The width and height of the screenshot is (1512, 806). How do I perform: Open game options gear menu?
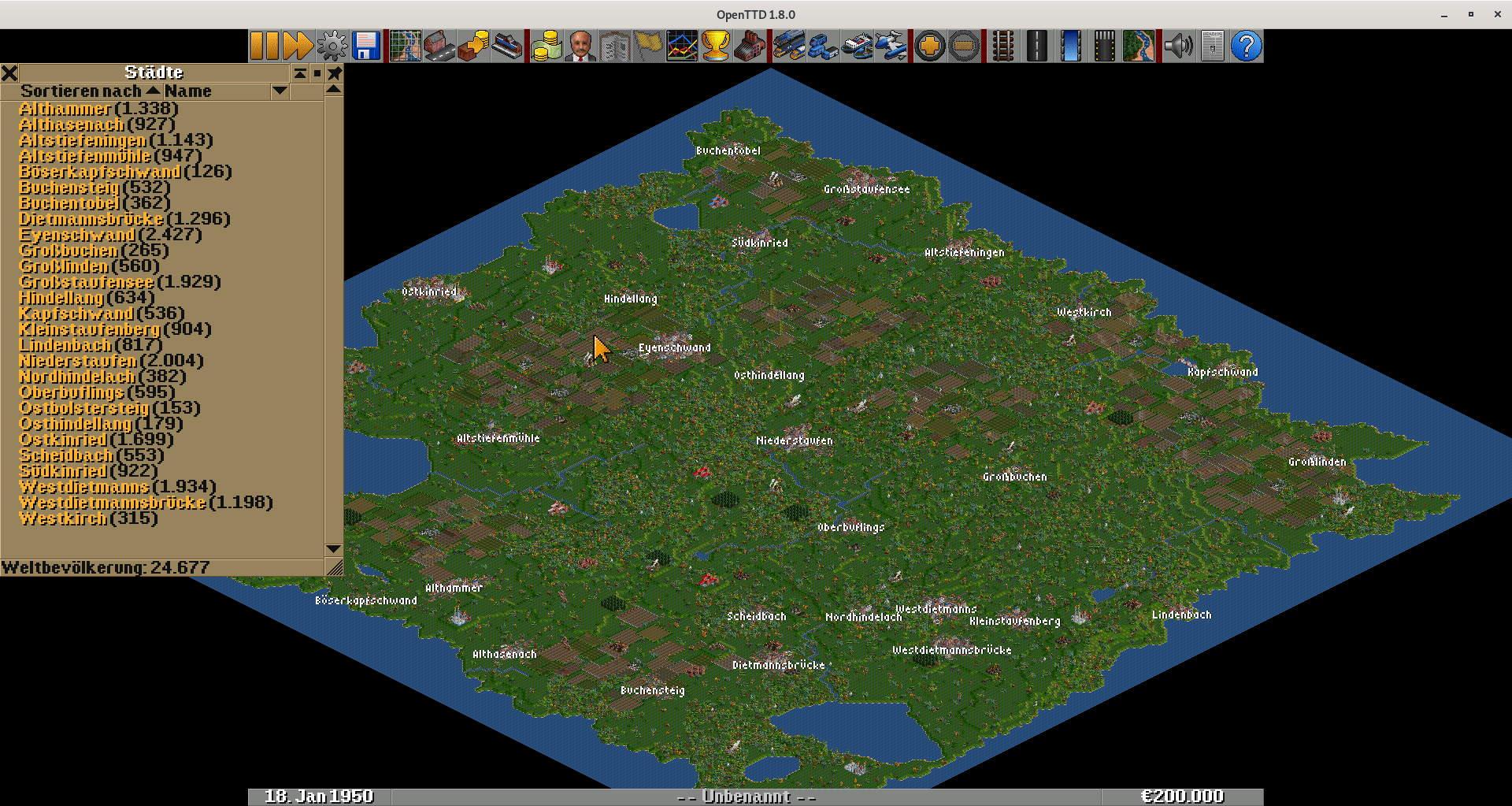332,46
